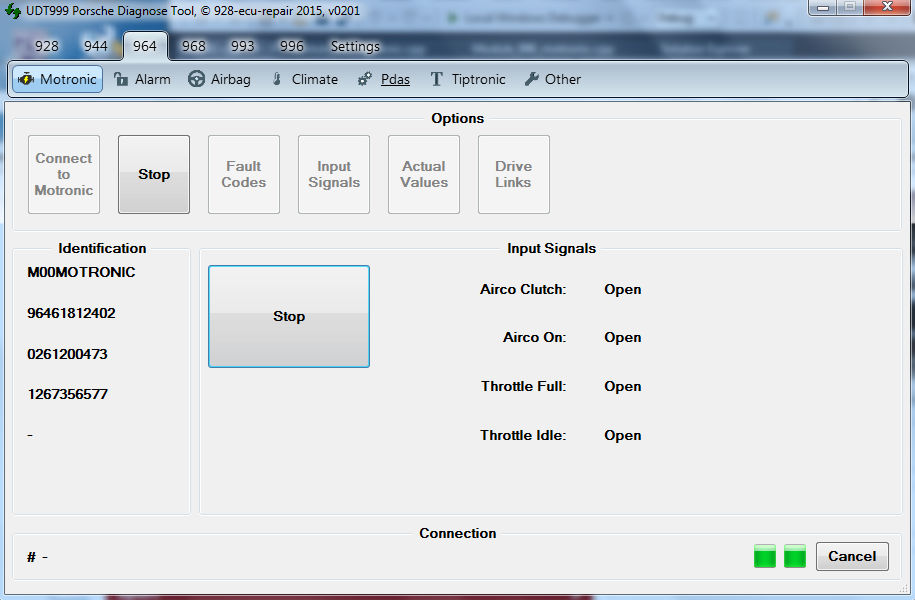Click the second green connection indicator

click(795, 556)
